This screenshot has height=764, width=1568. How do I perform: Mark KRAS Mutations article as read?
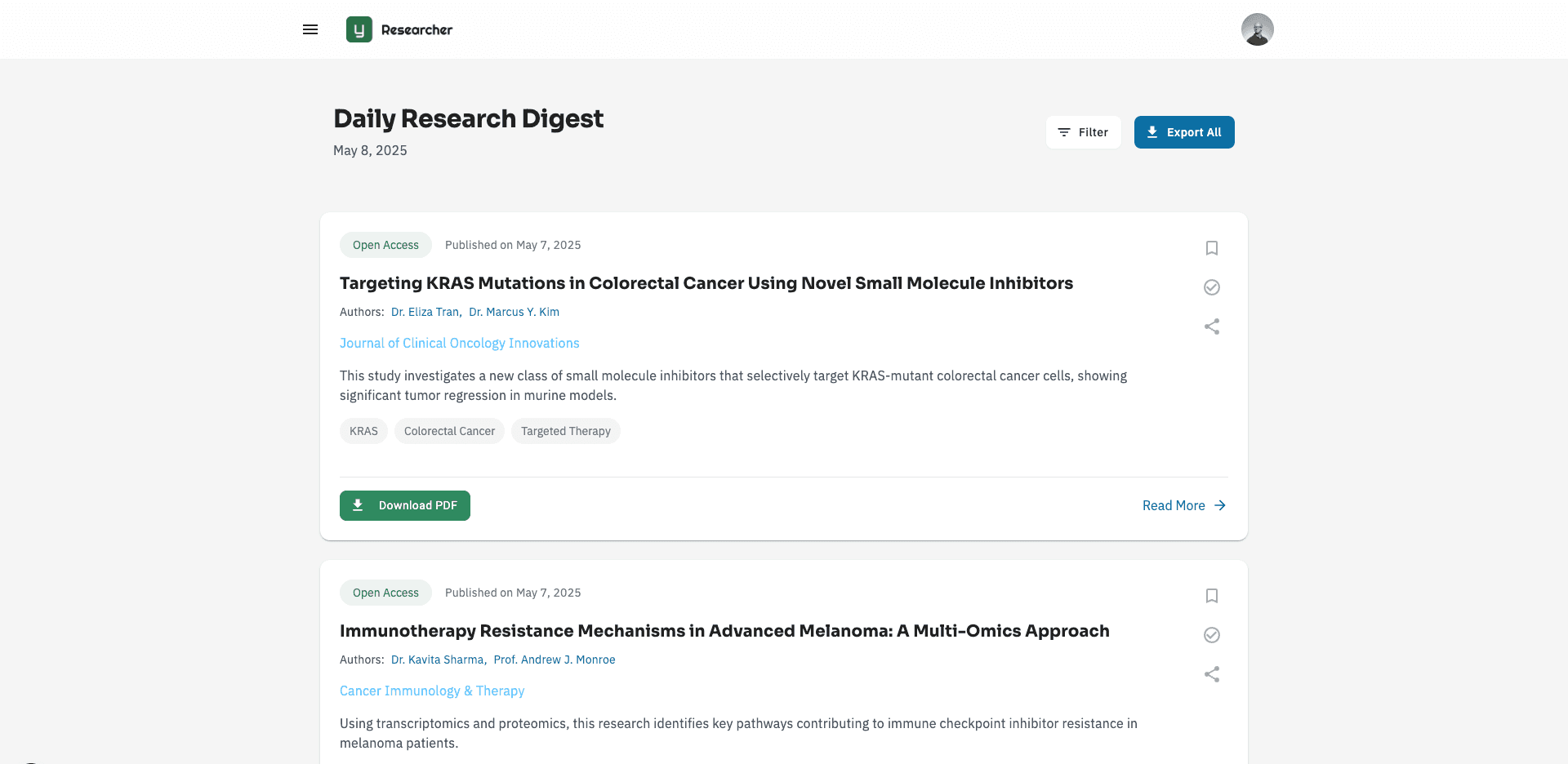(1212, 287)
